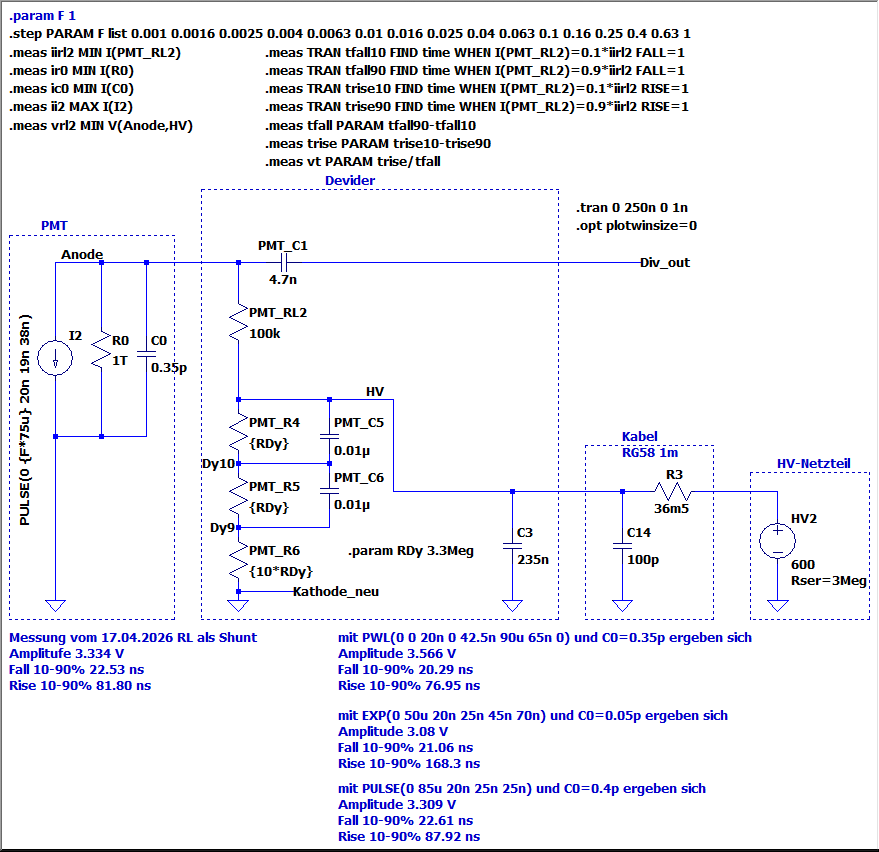Click the '.step PARAM F list' directive
The width and height of the screenshot is (879, 852).
point(350,34)
